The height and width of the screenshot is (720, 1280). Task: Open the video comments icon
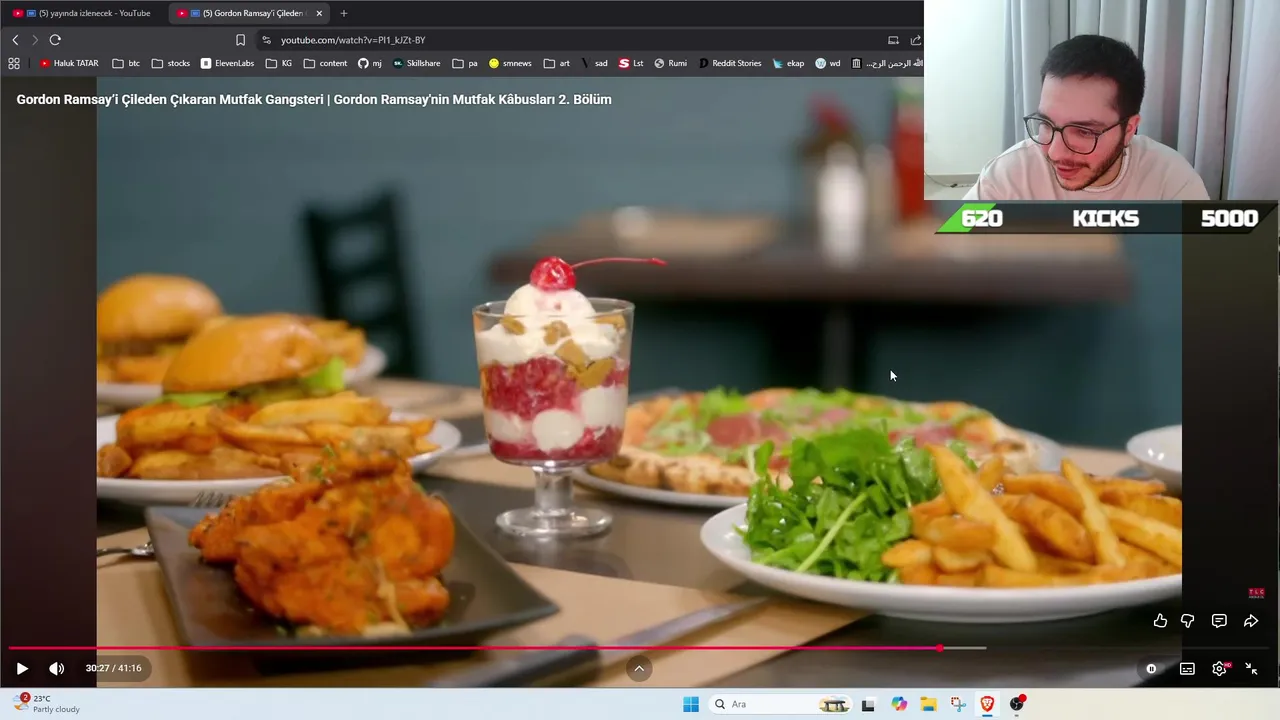[x=1219, y=621]
